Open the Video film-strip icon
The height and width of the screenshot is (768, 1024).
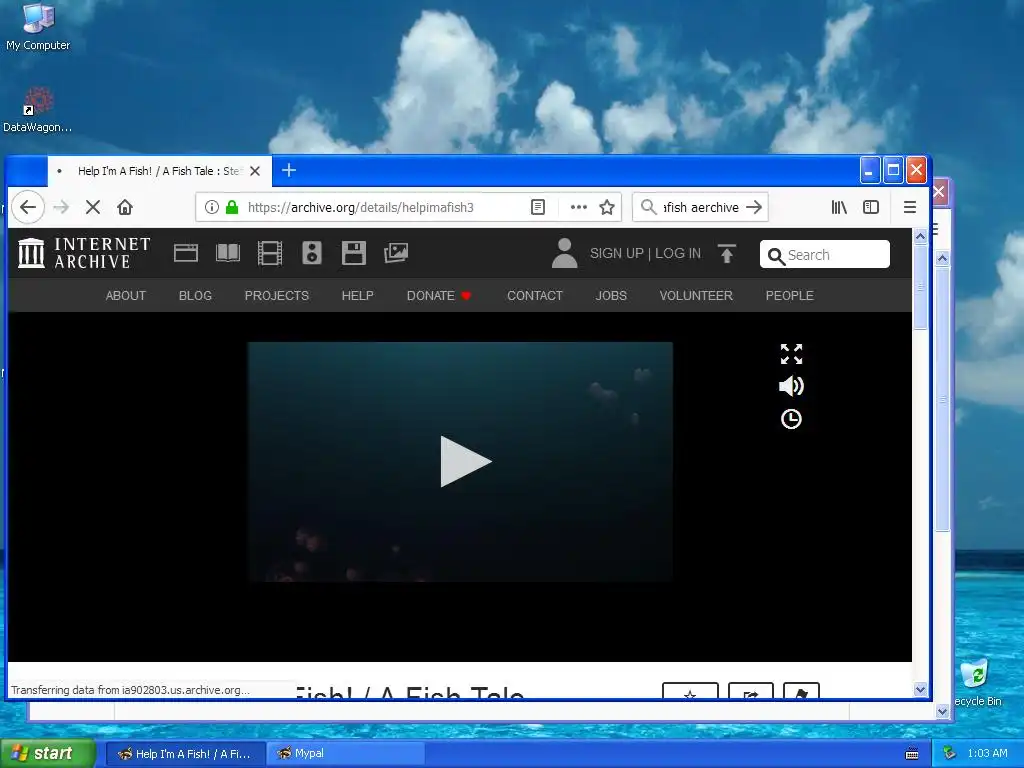coord(270,253)
